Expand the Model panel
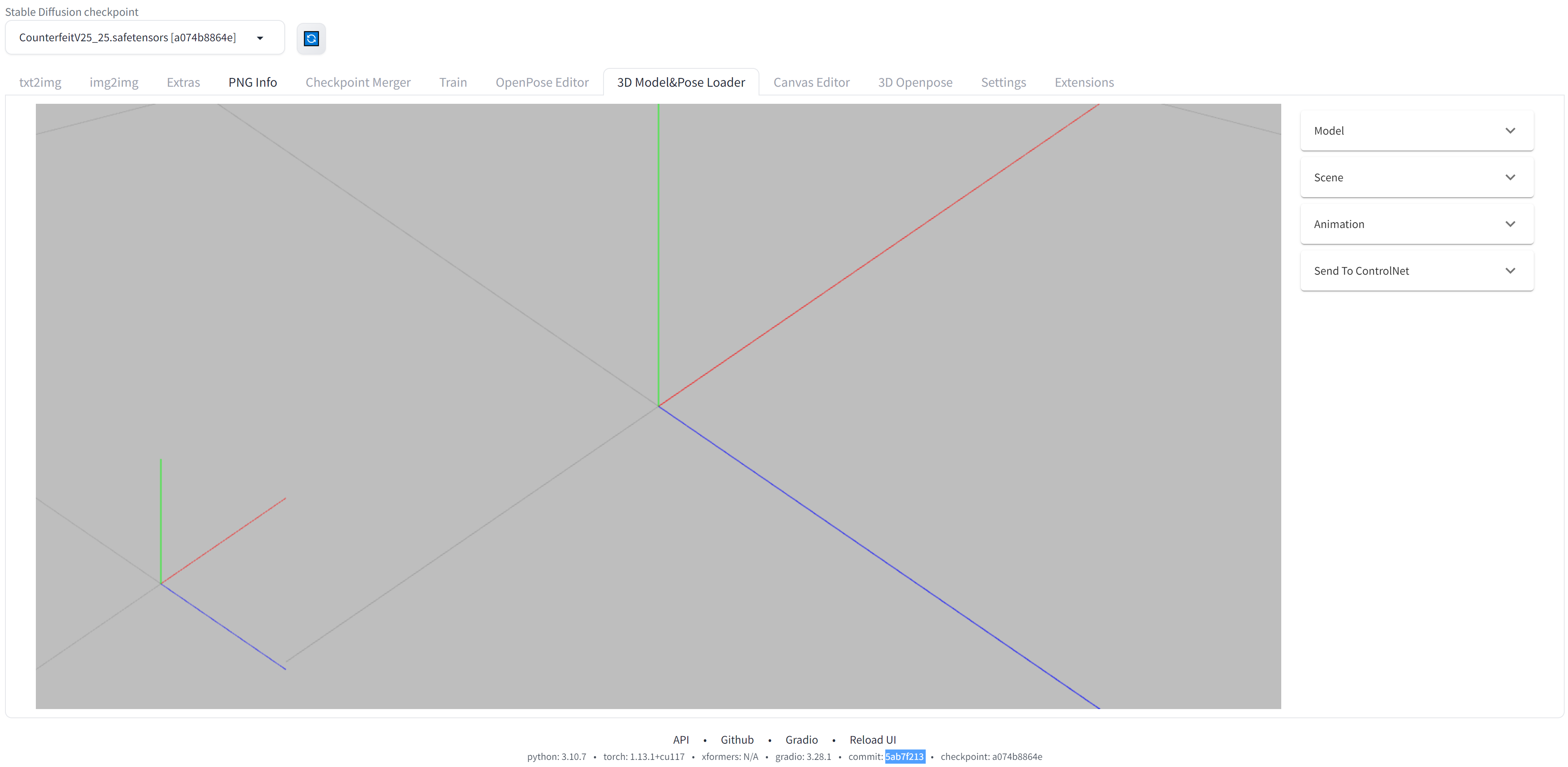1568x767 pixels. click(1416, 130)
